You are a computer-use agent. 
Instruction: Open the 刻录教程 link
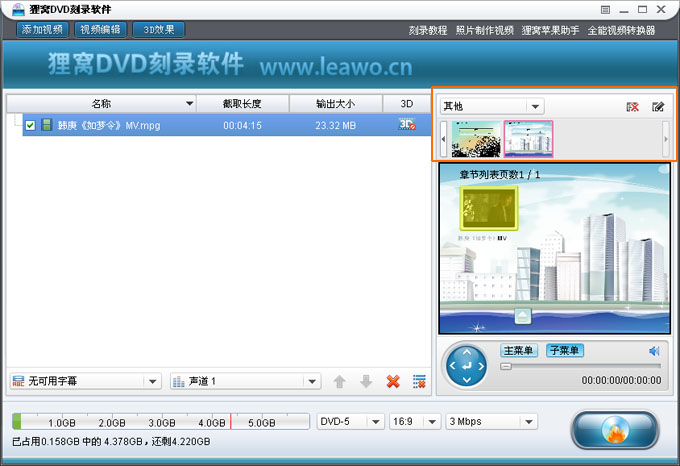coord(428,30)
